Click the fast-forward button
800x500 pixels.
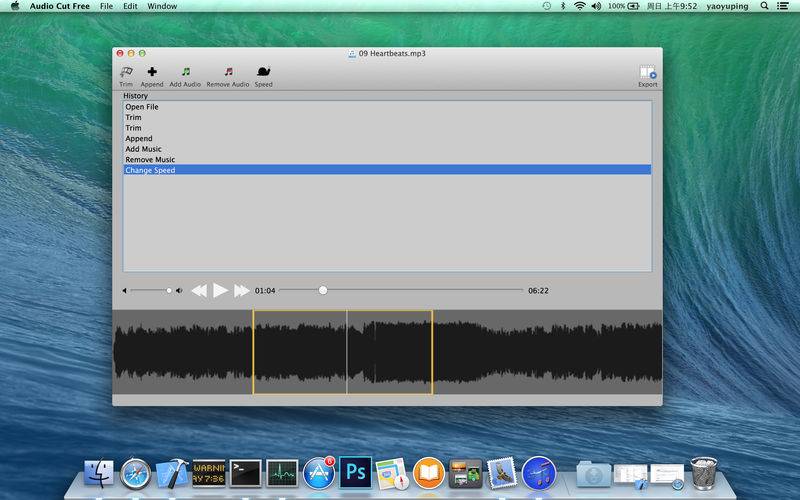point(241,291)
